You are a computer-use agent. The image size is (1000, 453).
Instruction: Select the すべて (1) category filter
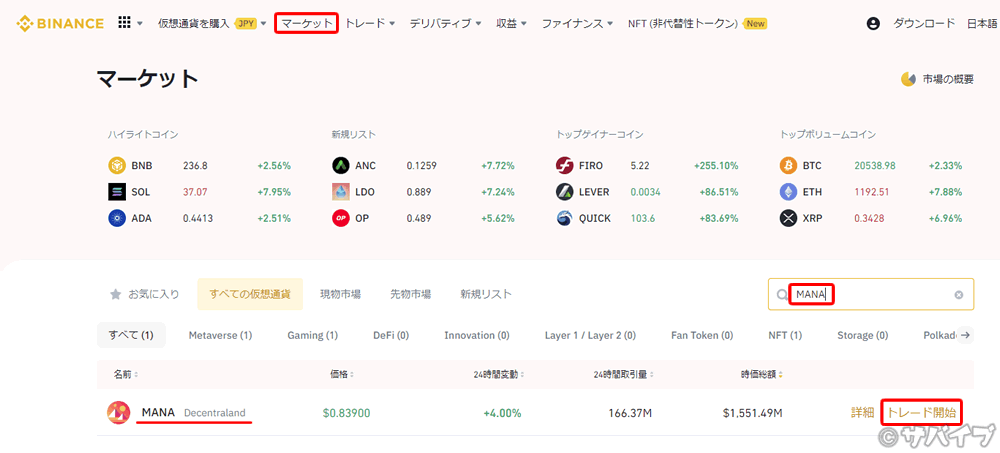point(131,335)
